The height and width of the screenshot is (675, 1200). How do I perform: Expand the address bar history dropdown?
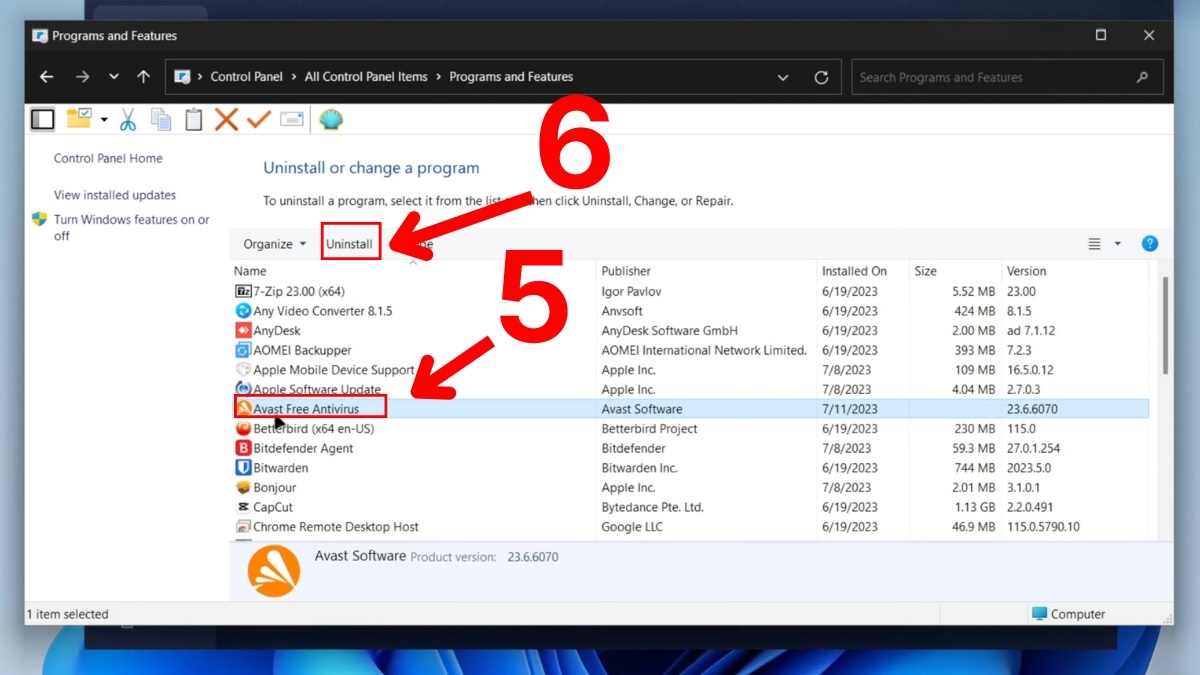click(783, 77)
